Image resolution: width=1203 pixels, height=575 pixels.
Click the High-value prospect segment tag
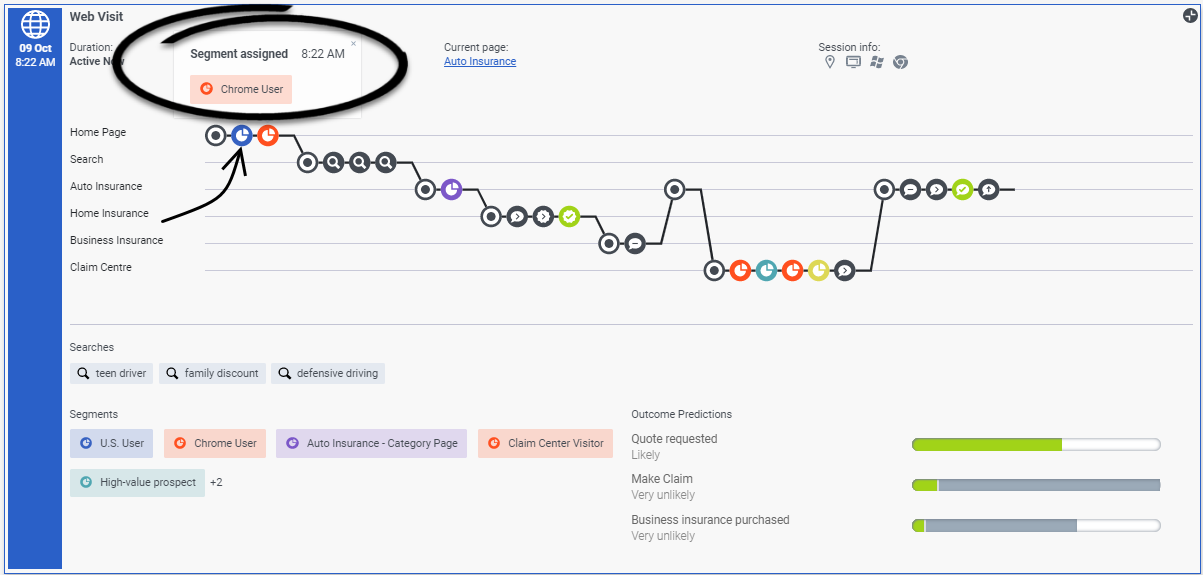pos(137,482)
